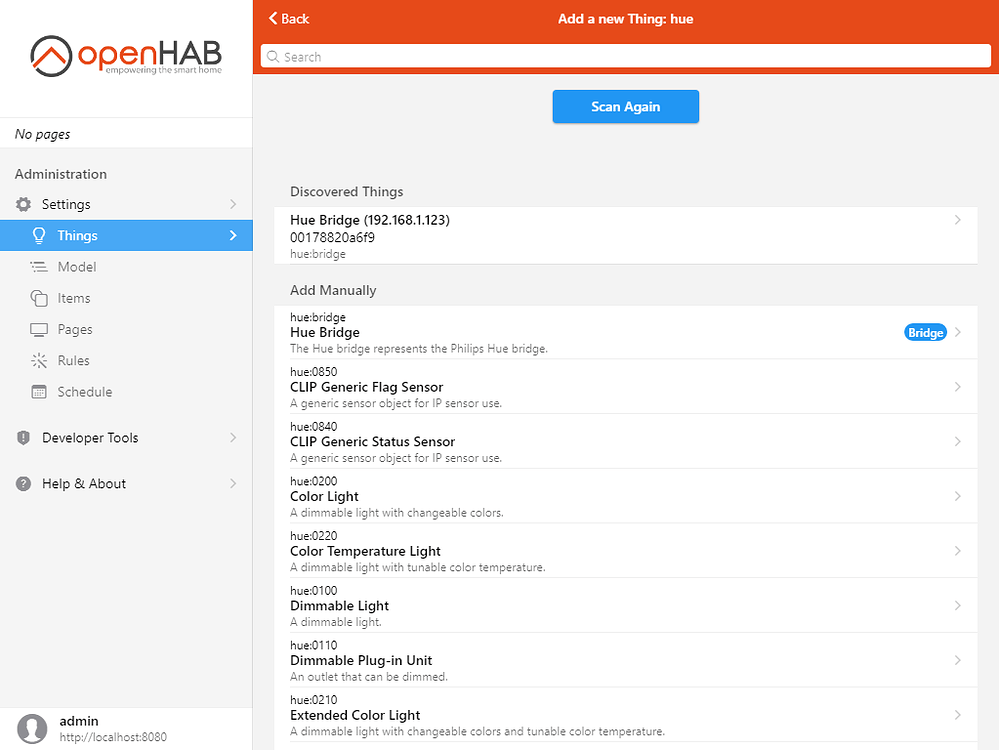Expand the Settings sidebar section
999x750 pixels.
tap(234, 204)
